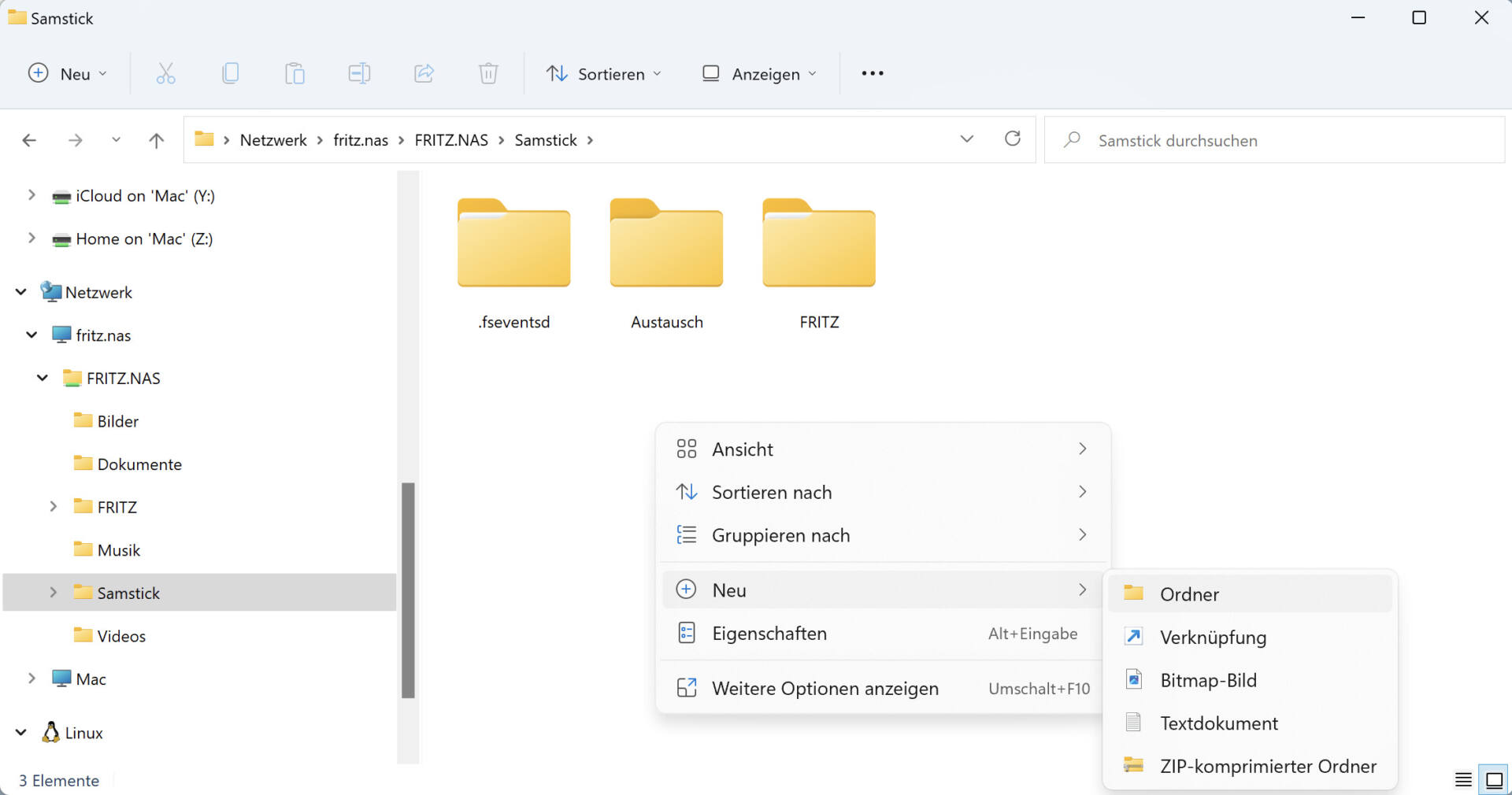Click the Netzwerk breadcrumb in address bar
1512x795 pixels.
[x=273, y=140]
